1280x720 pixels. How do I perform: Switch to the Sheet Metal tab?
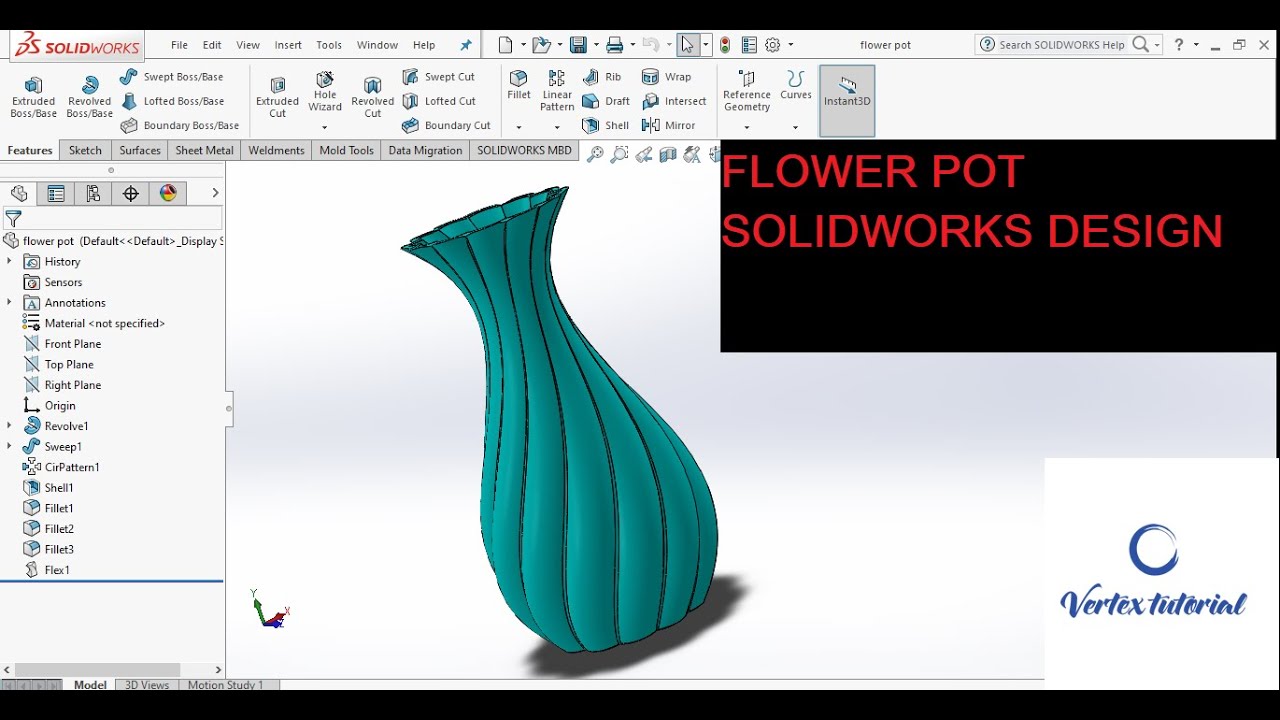pyautogui.click(x=204, y=151)
